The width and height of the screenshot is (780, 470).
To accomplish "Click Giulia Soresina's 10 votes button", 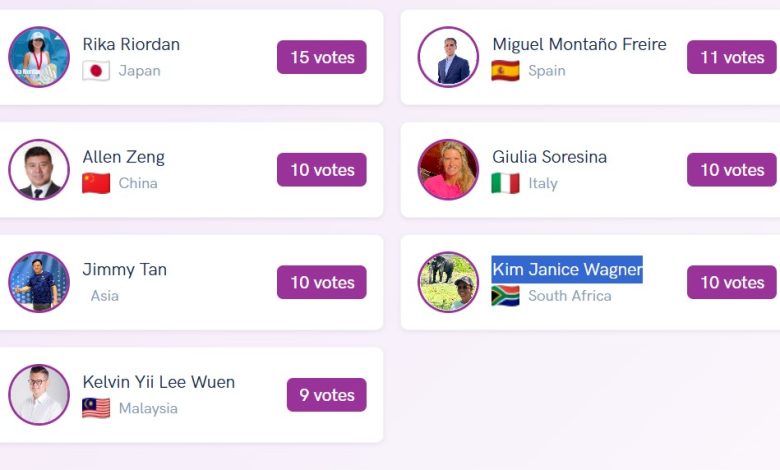I will [731, 170].
